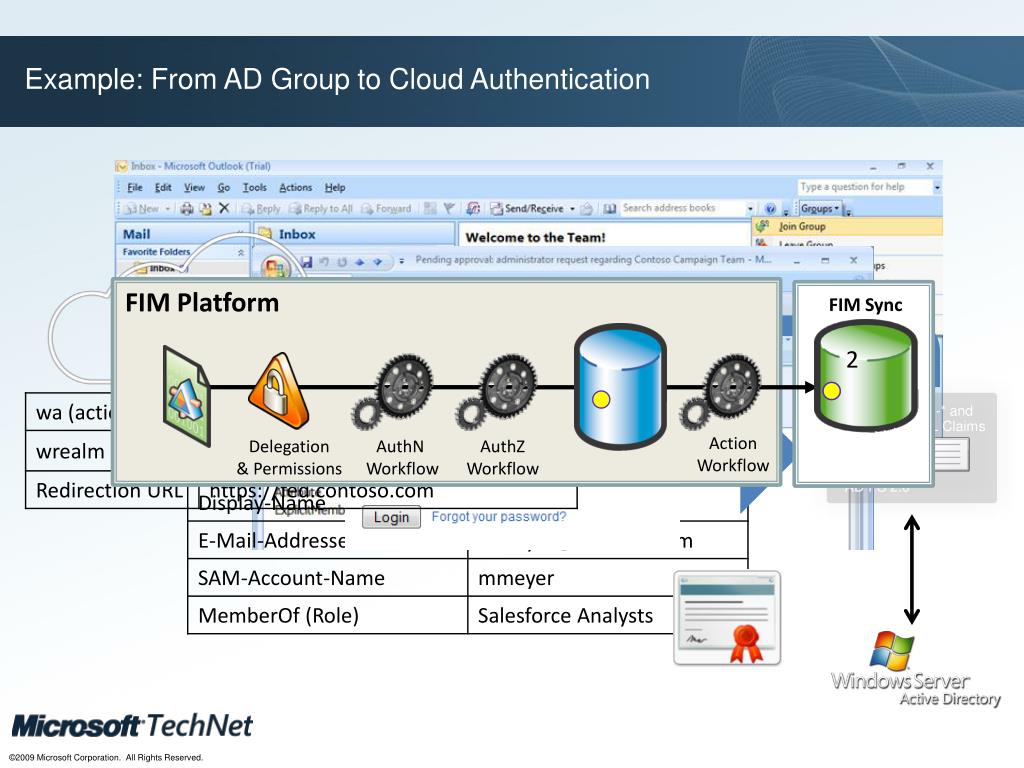
Task: Expand the Send/Receive dropdown arrow
Action: tap(573, 209)
